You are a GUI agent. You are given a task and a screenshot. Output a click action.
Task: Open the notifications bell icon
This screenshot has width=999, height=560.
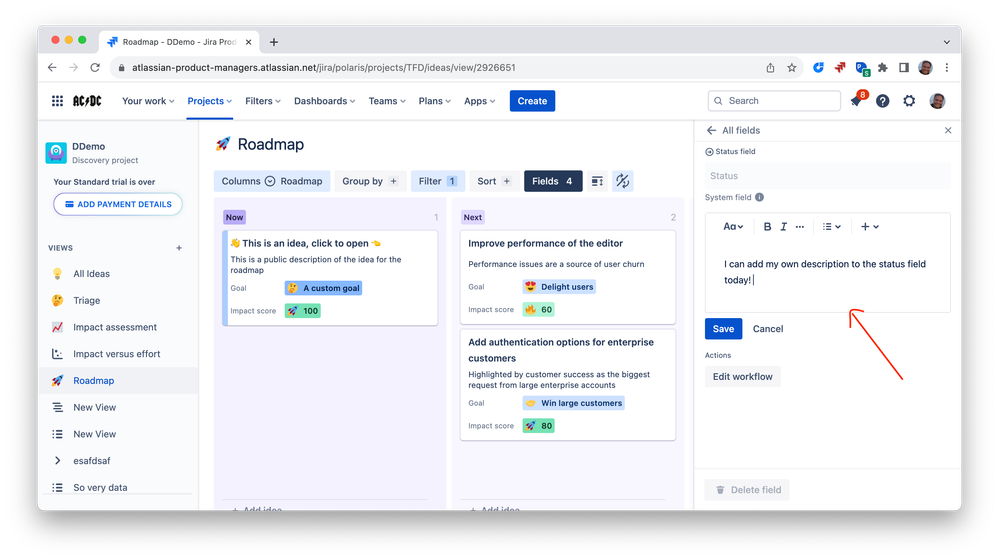click(857, 101)
